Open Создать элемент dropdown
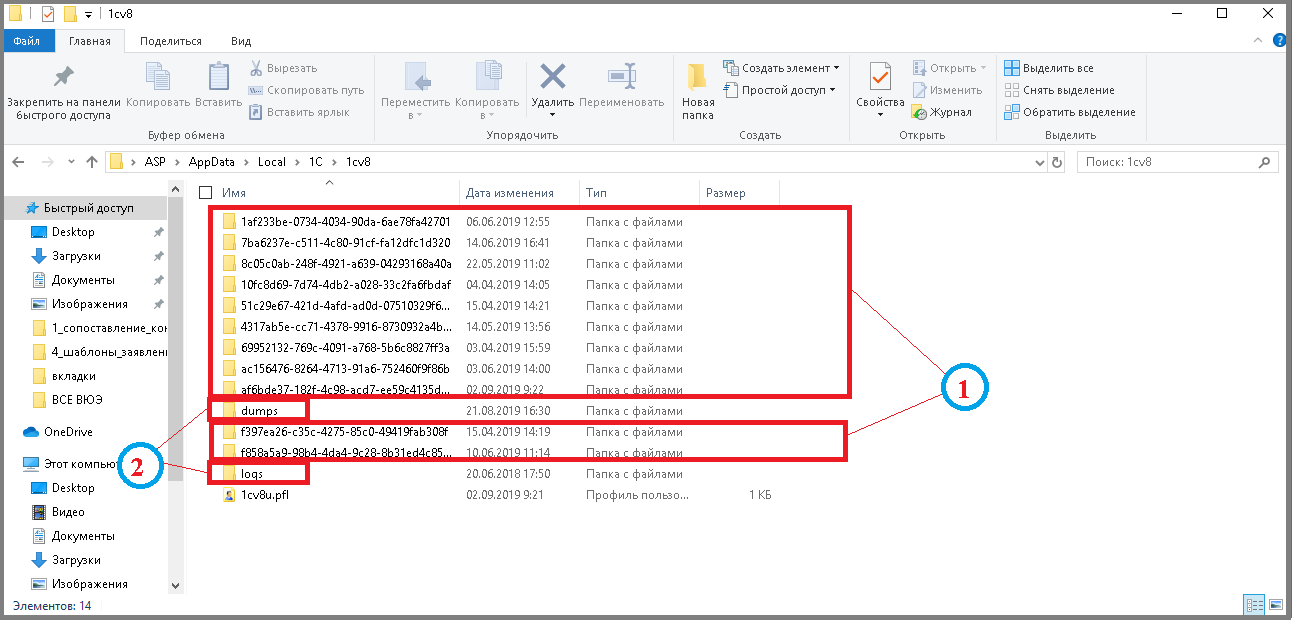Screen dimensions: 1292x620 coord(781,68)
